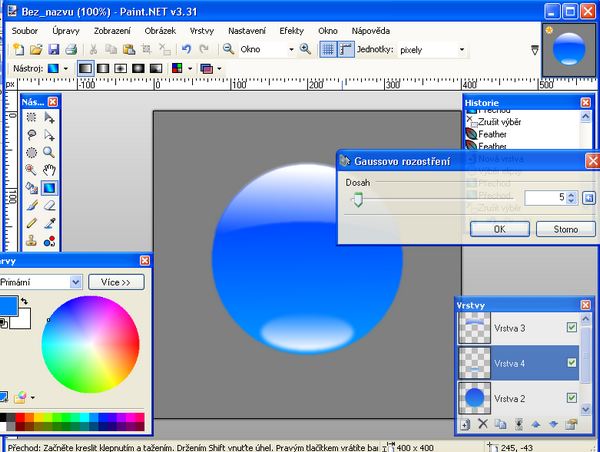Open the Efekty menu
This screenshot has width=600, height=452.
pyautogui.click(x=292, y=31)
